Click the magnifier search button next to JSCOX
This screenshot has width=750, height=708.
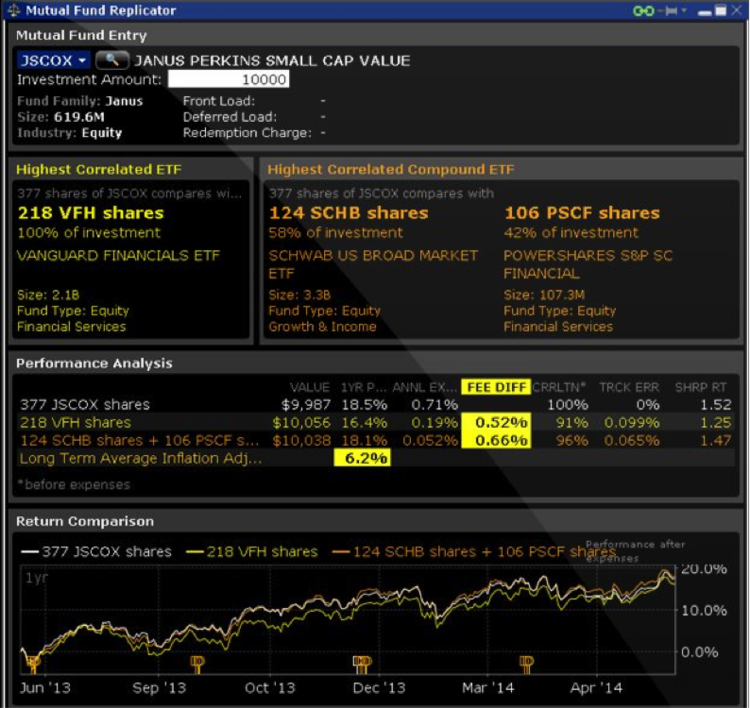pyautogui.click(x=112, y=60)
